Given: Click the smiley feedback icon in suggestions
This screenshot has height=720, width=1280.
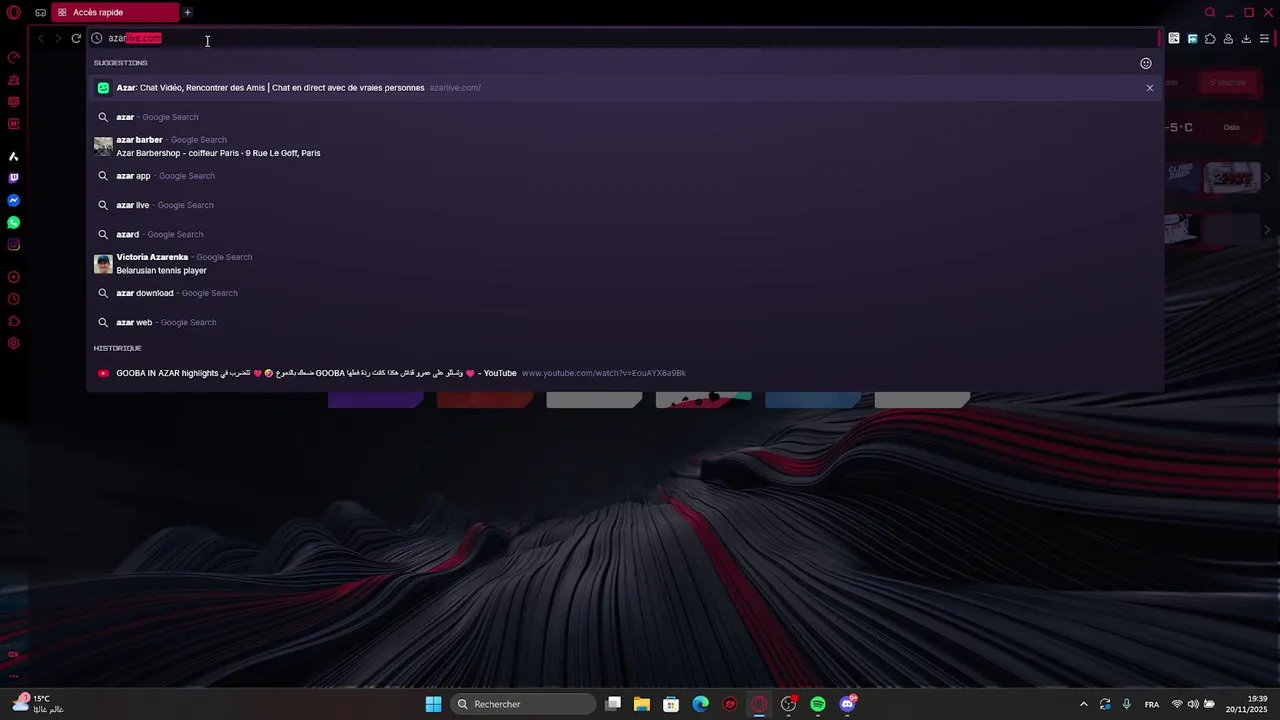Looking at the screenshot, I should 1146,63.
